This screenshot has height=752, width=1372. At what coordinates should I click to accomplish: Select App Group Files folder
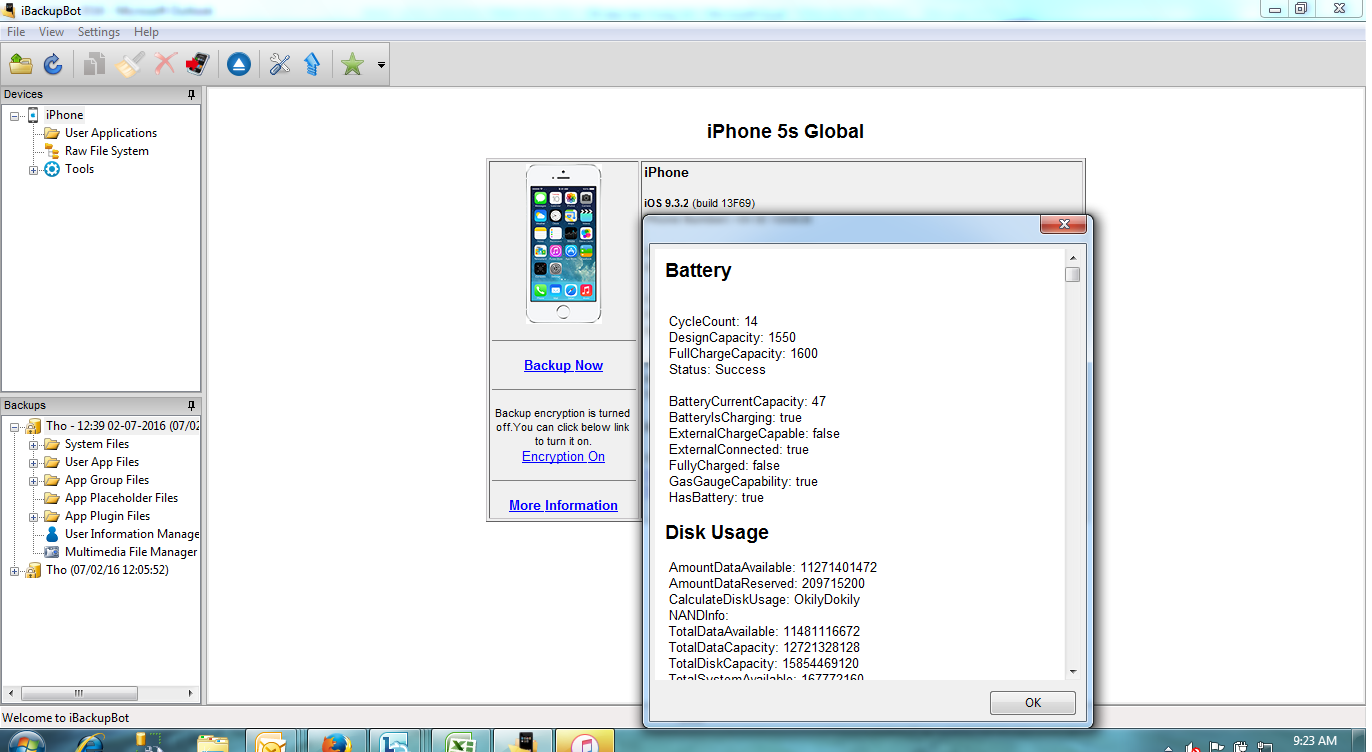107,480
